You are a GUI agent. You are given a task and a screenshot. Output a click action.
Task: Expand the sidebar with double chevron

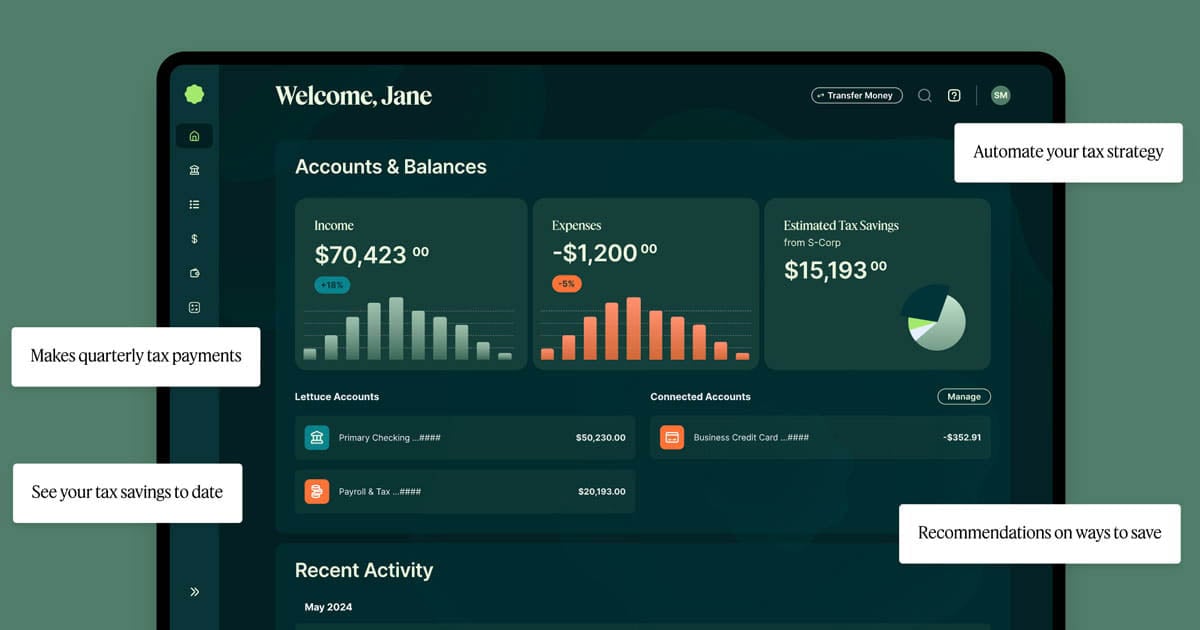click(x=194, y=592)
